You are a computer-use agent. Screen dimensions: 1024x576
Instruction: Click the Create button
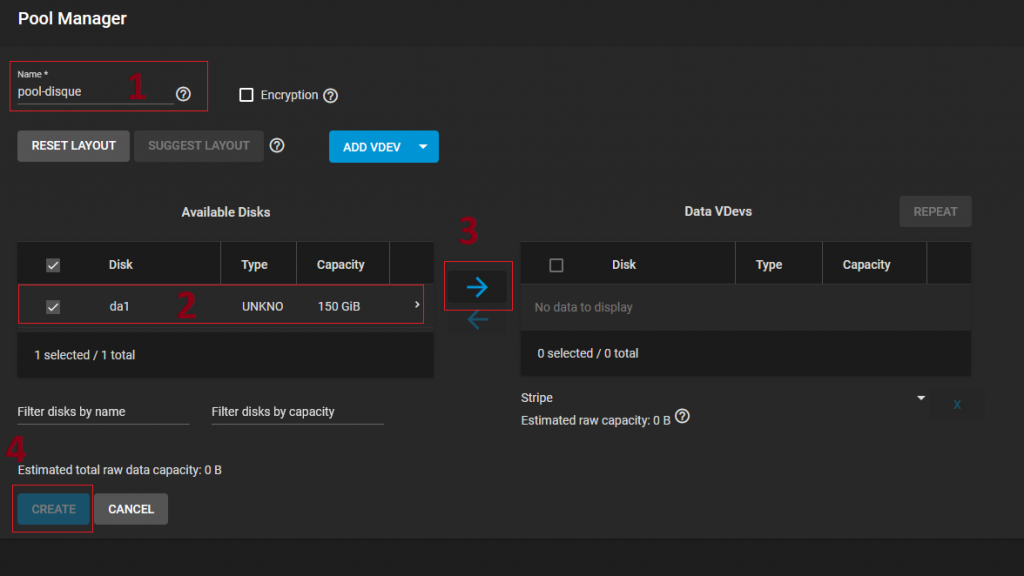[54, 509]
